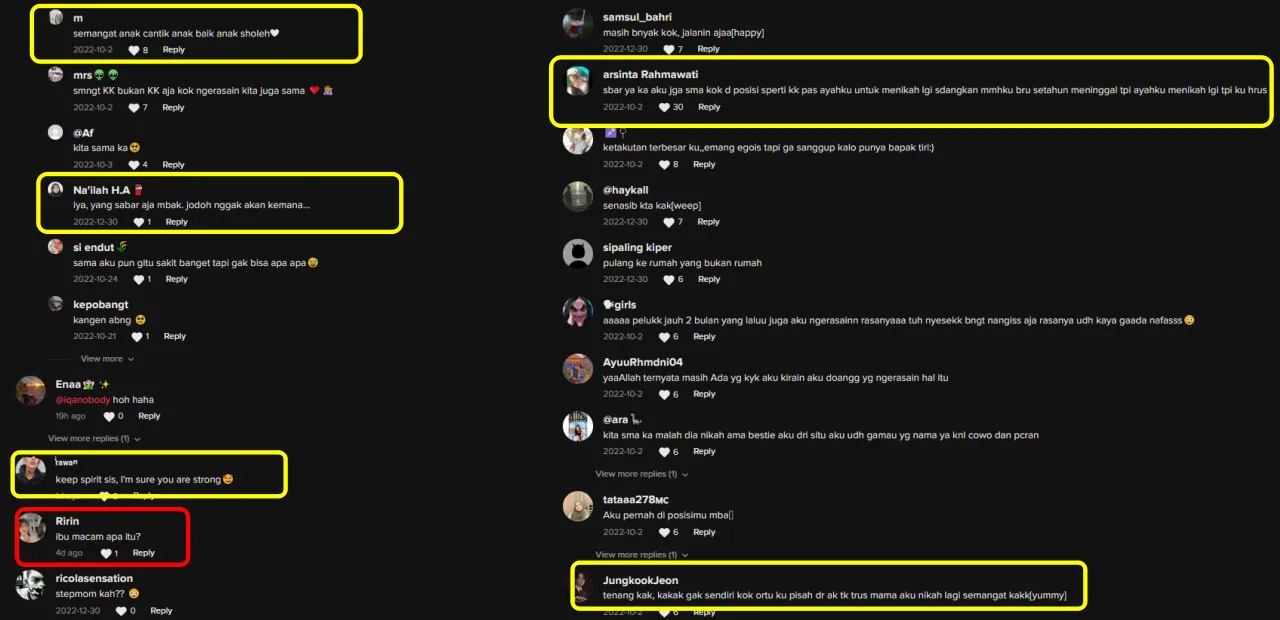Open the @iqanobody mention link
Viewport: 1280px width, 620px height.
pyautogui.click(x=82, y=400)
